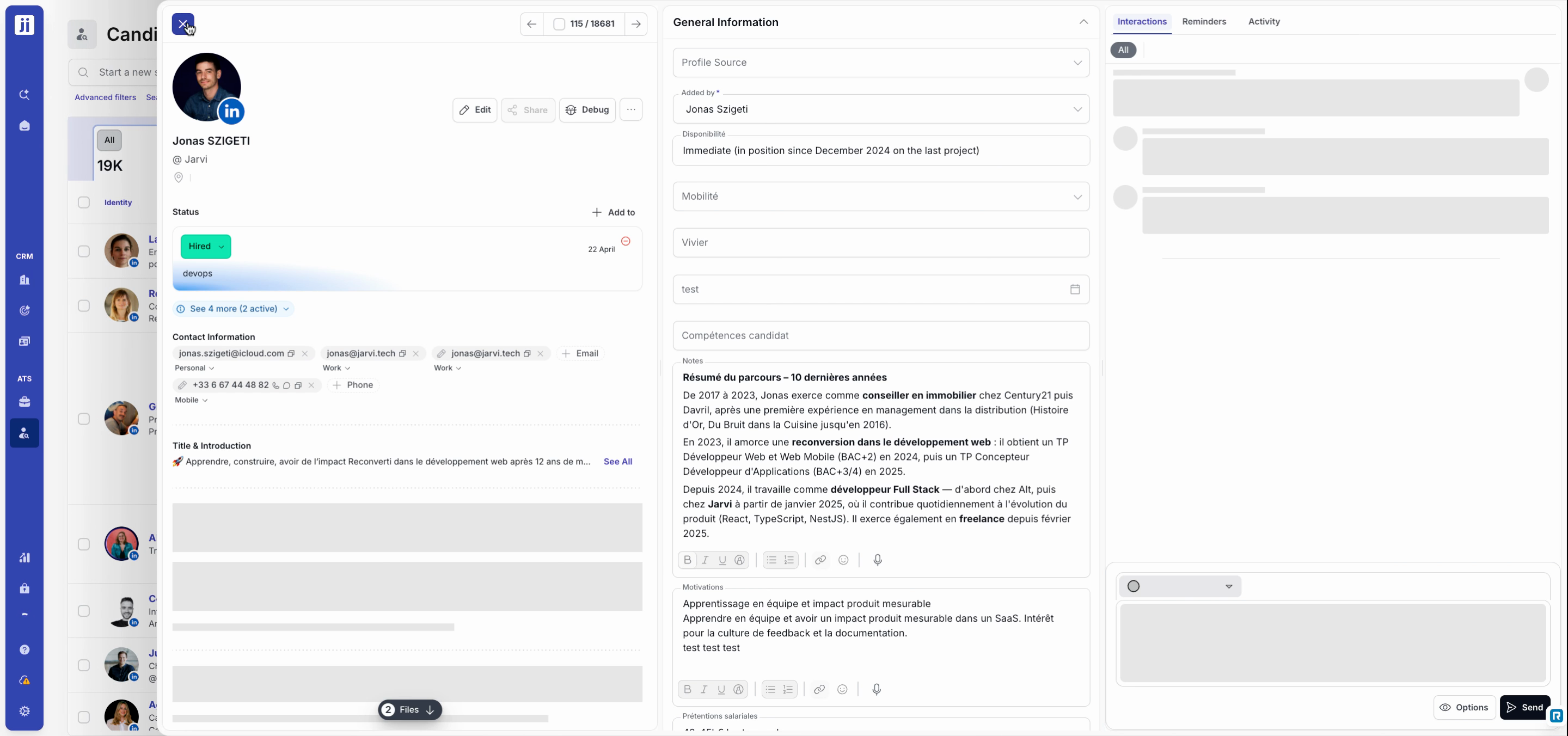The width and height of the screenshot is (1568, 736).
Task: Toggle select-all checkbox next to Identity
Action: point(83,202)
